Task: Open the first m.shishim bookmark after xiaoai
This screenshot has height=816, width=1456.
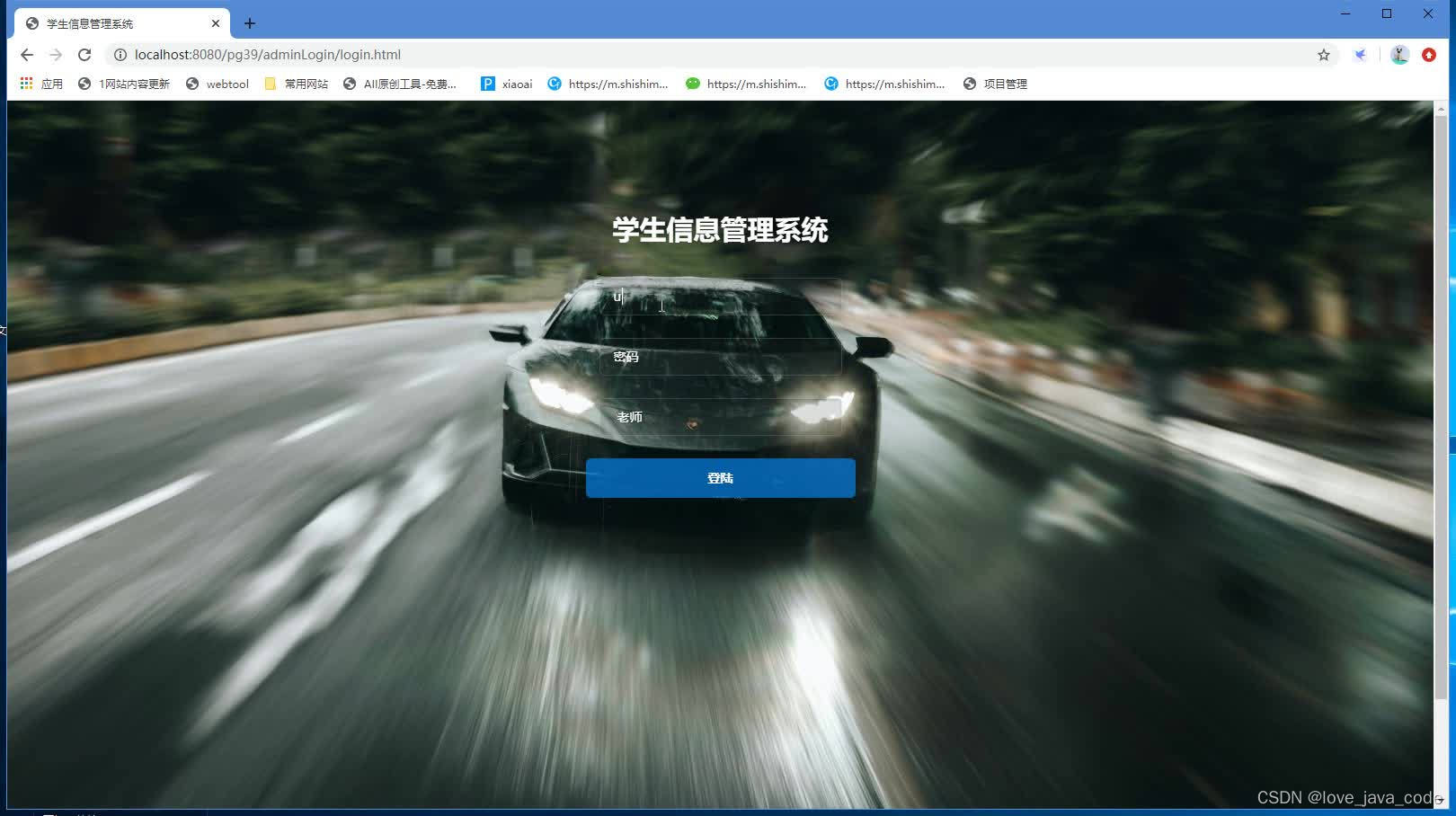Action: (608, 84)
